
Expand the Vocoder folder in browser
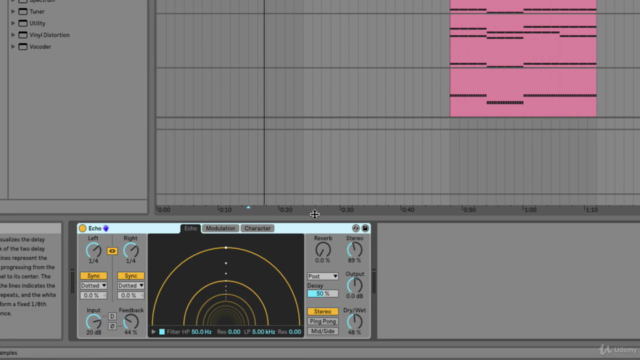tap(13, 47)
